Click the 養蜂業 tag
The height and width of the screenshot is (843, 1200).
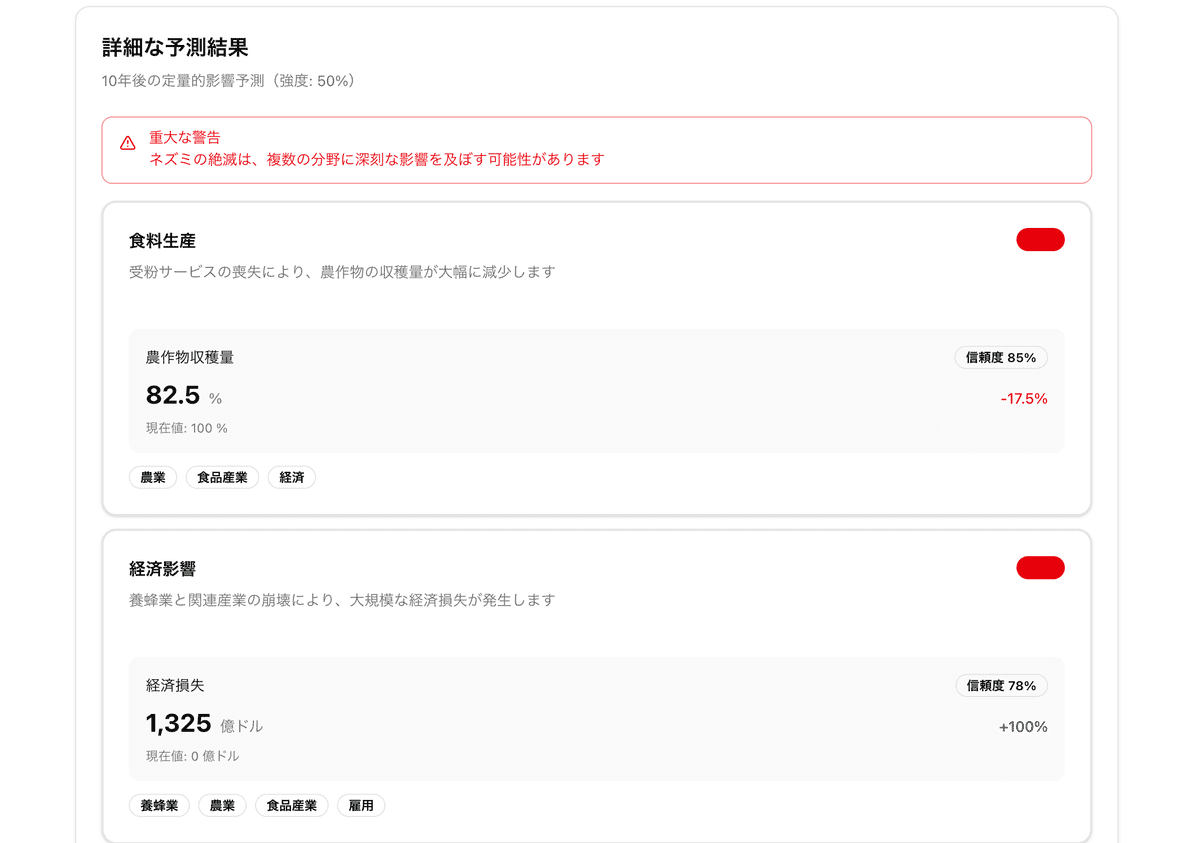click(x=159, y=806)
